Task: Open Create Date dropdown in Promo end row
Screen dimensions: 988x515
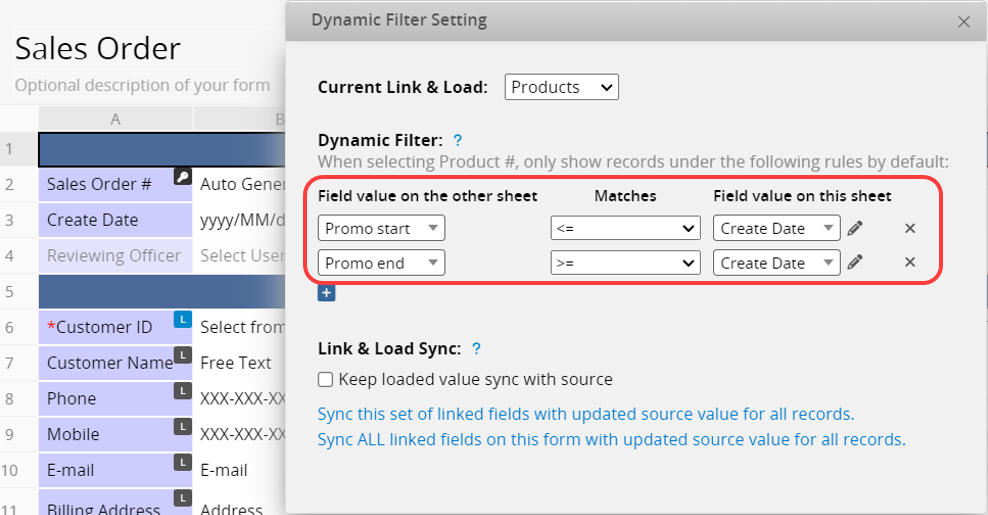Action: click(776, 264)
